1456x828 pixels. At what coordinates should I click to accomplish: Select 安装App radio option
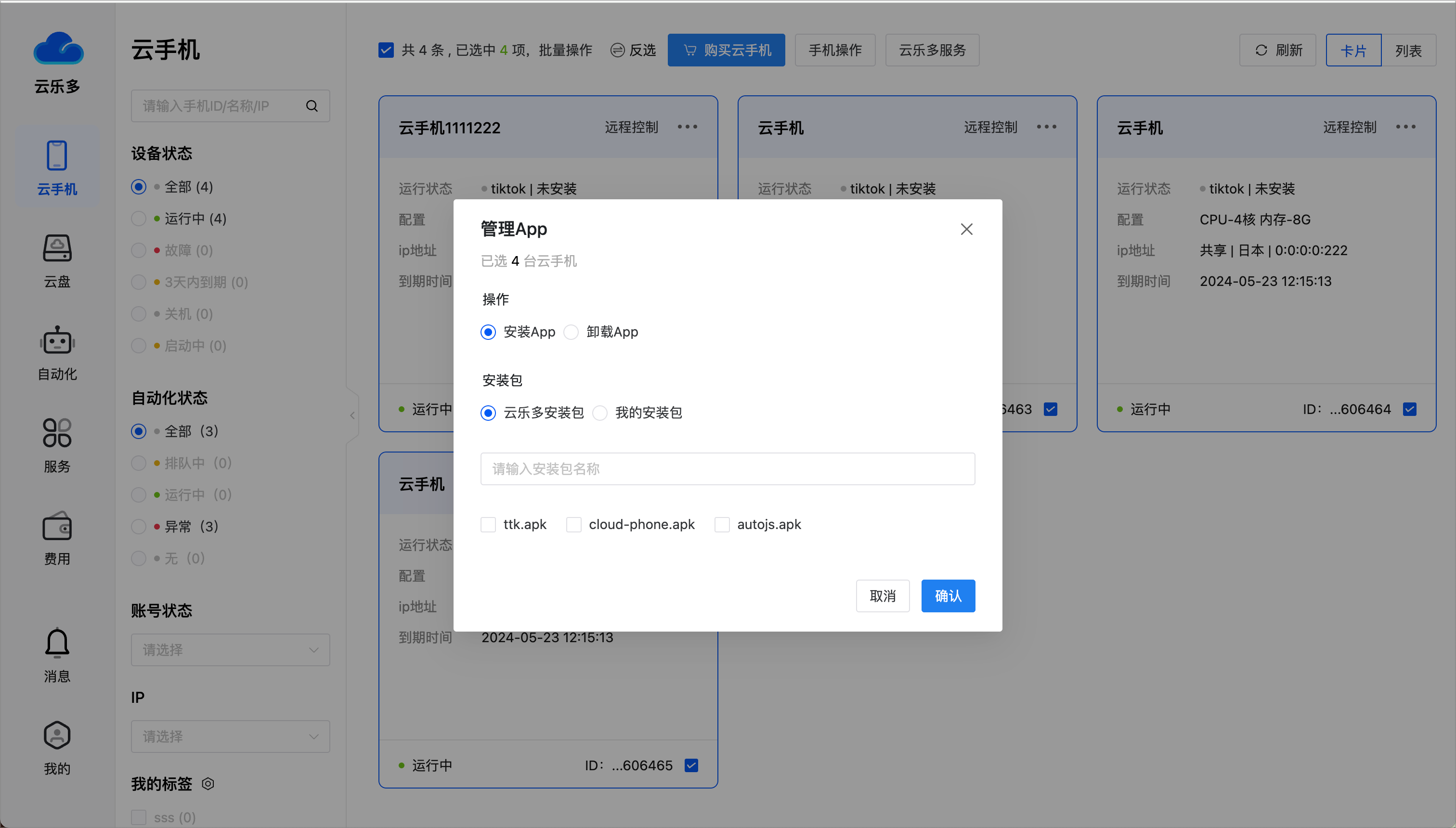point(488,332)
